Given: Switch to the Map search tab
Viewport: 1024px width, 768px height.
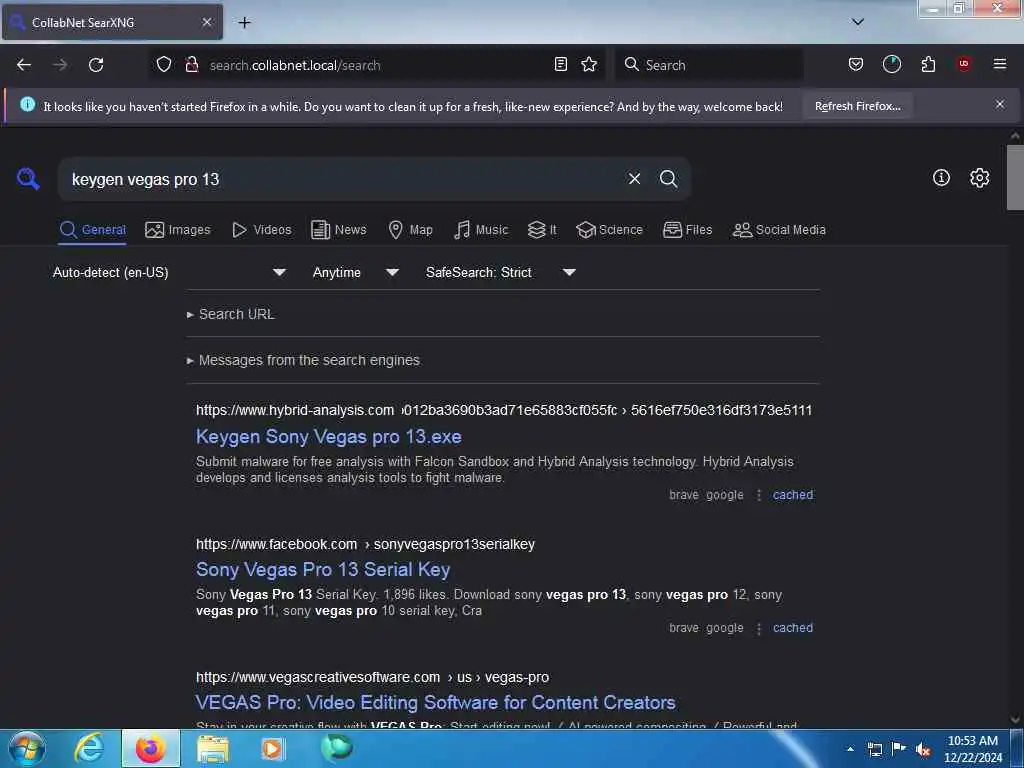Looking at the screenshot, I should [x=410, y=230].
